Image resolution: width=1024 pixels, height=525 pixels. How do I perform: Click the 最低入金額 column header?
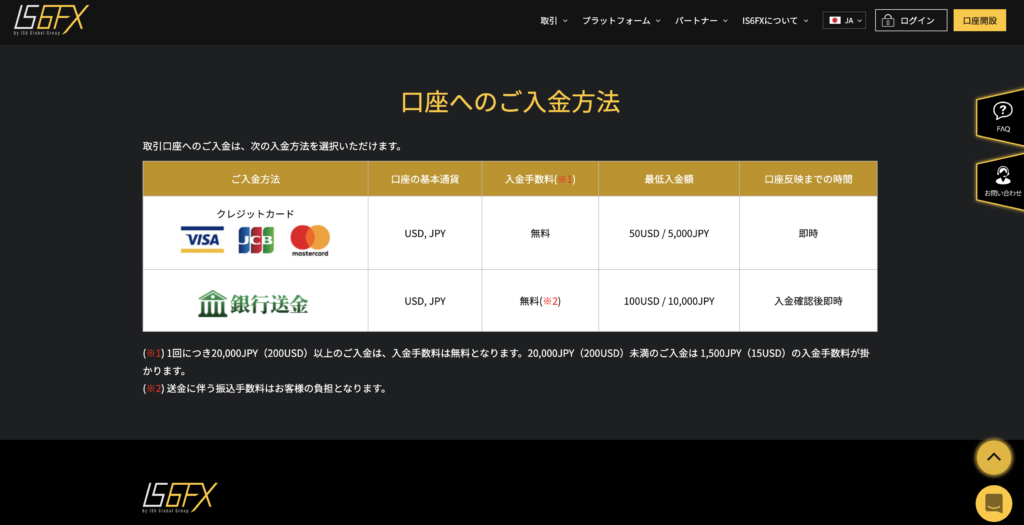[669, 179]
